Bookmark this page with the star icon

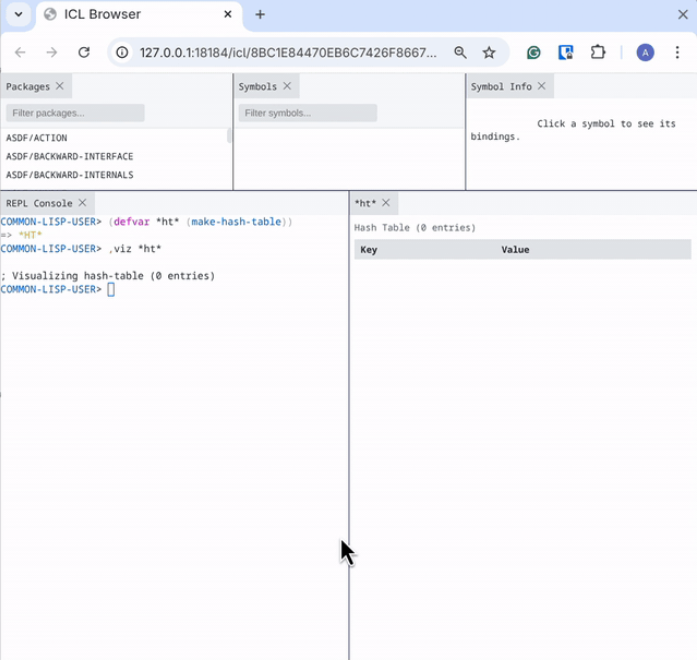point(489,52)
